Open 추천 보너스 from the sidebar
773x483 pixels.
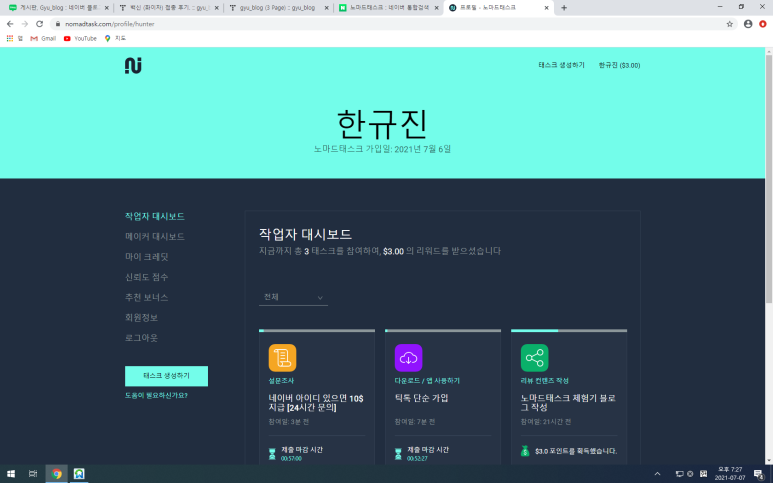click(x=146, y=297)
